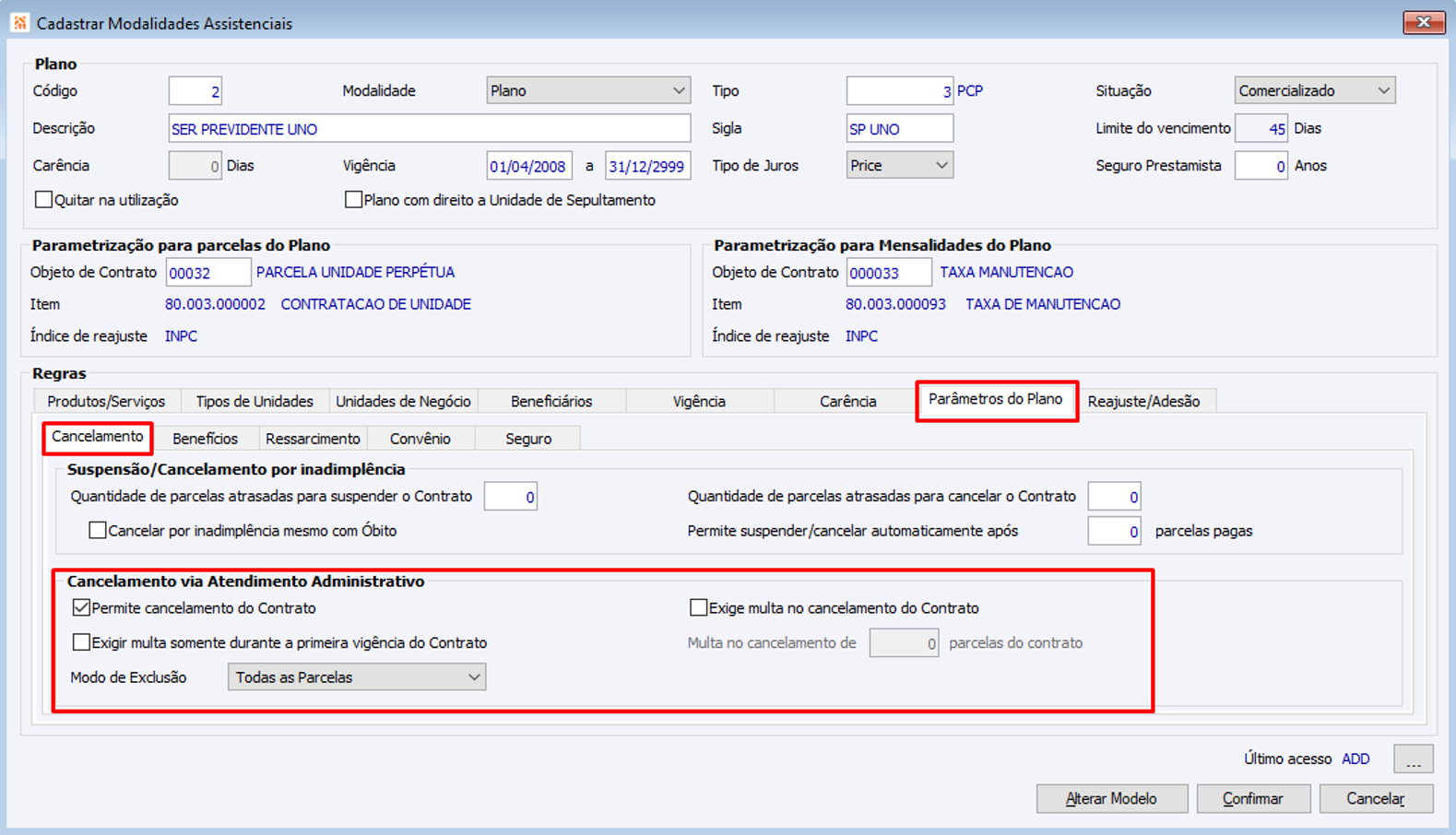Open the Situação dropdown showing Comercializado
Screen dimensions: 1456x835
[1314, 90]
